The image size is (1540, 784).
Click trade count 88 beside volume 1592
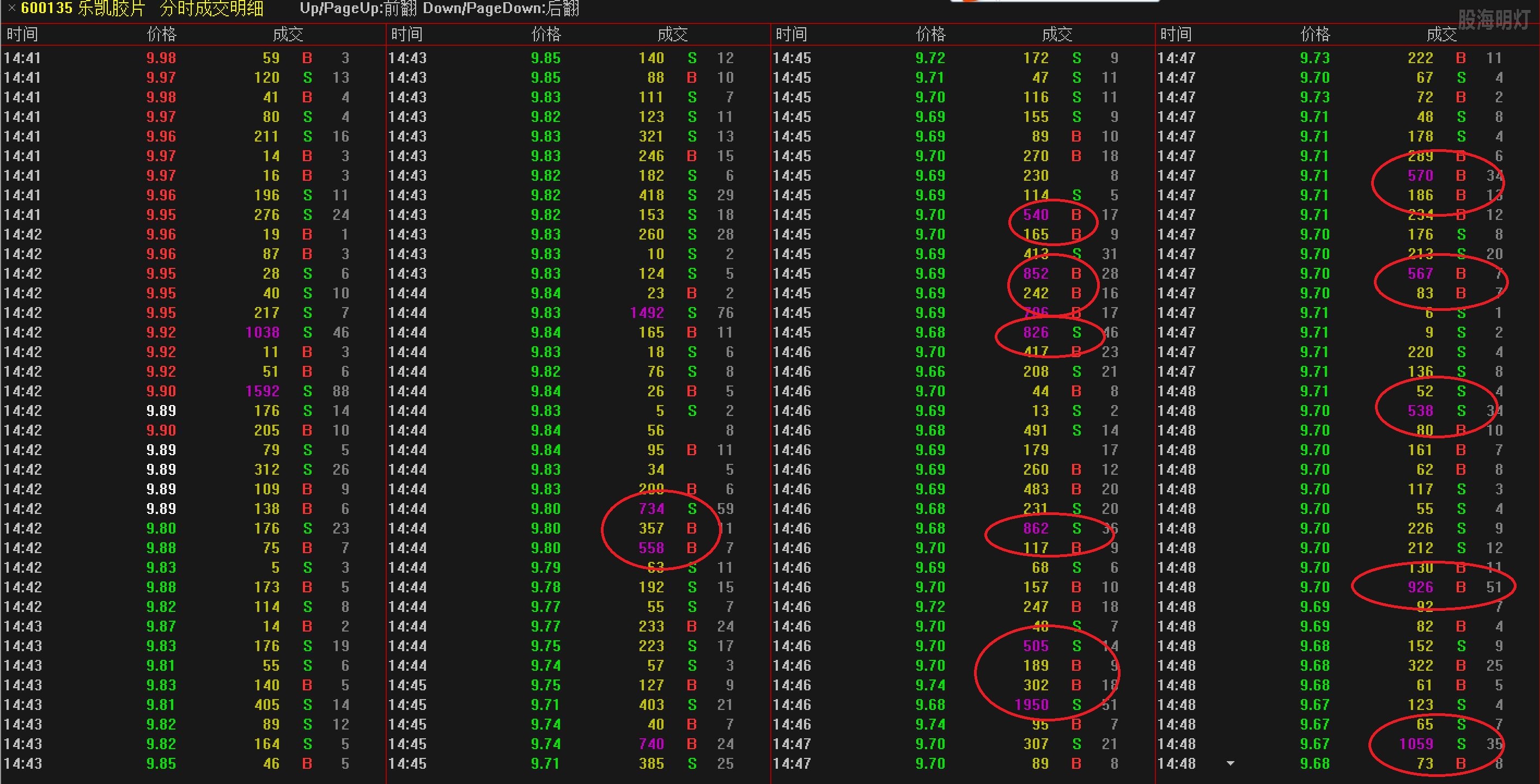click(341, 391)
